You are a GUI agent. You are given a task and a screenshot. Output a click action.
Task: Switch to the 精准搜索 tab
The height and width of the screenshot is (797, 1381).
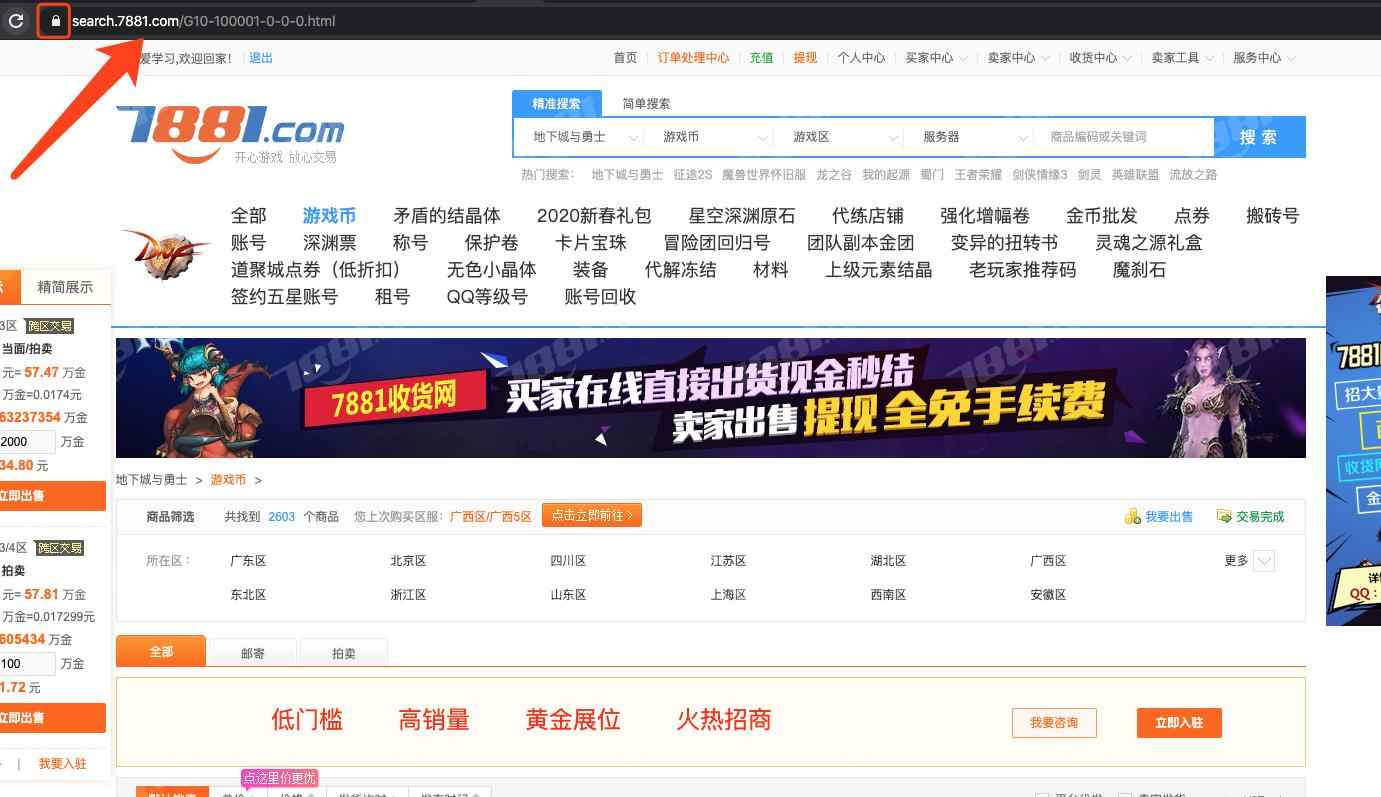pos(557,104)
